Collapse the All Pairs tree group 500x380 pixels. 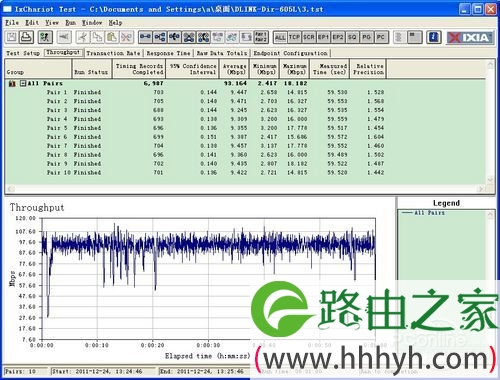click(23, 83)
